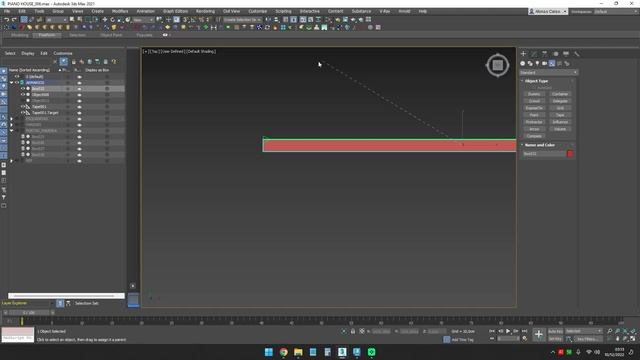The image size is (640, 360).
Task: Click the ViewCube in the viewport
Action: tap(498, 65)
